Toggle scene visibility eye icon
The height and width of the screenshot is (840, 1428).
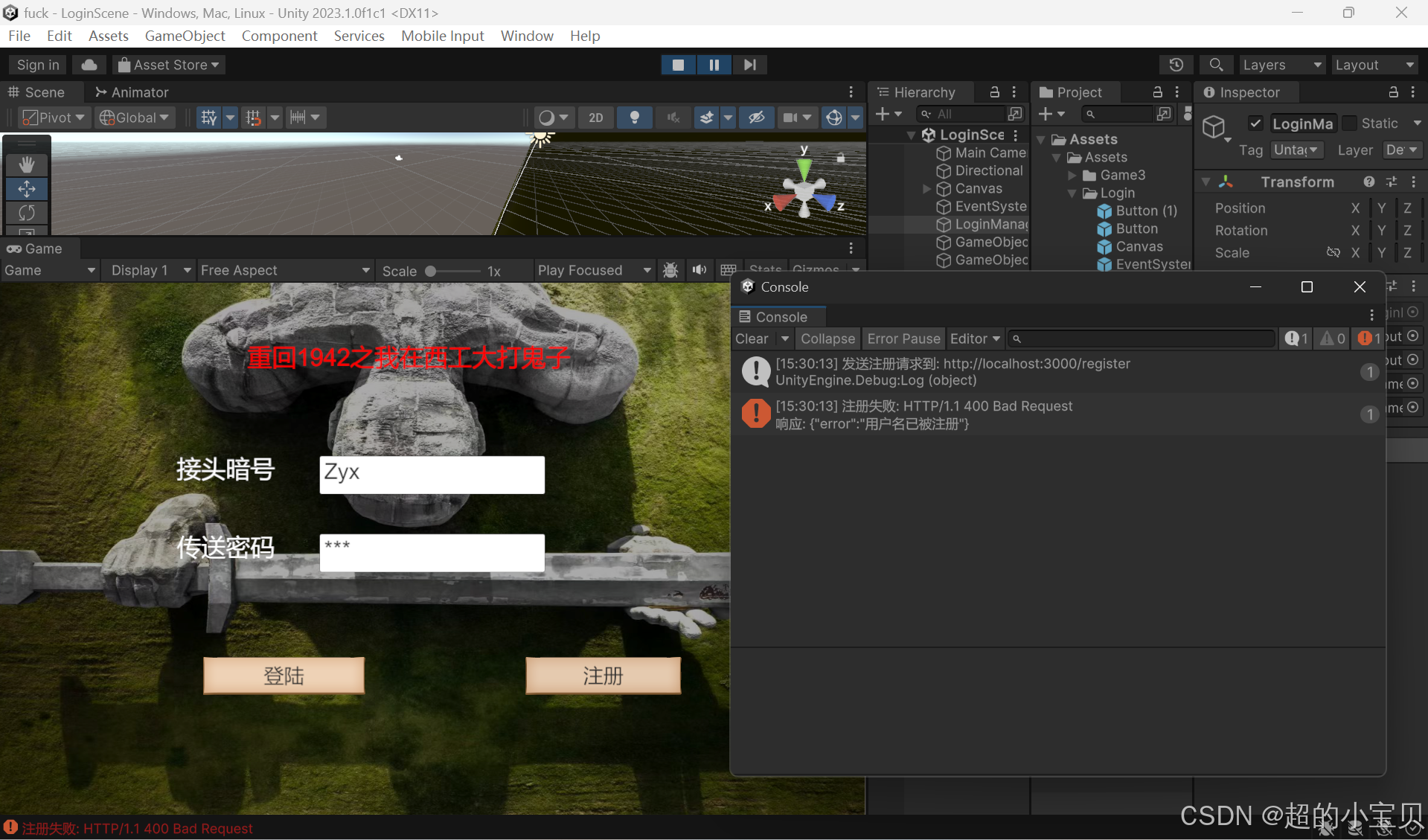point(757,118)
